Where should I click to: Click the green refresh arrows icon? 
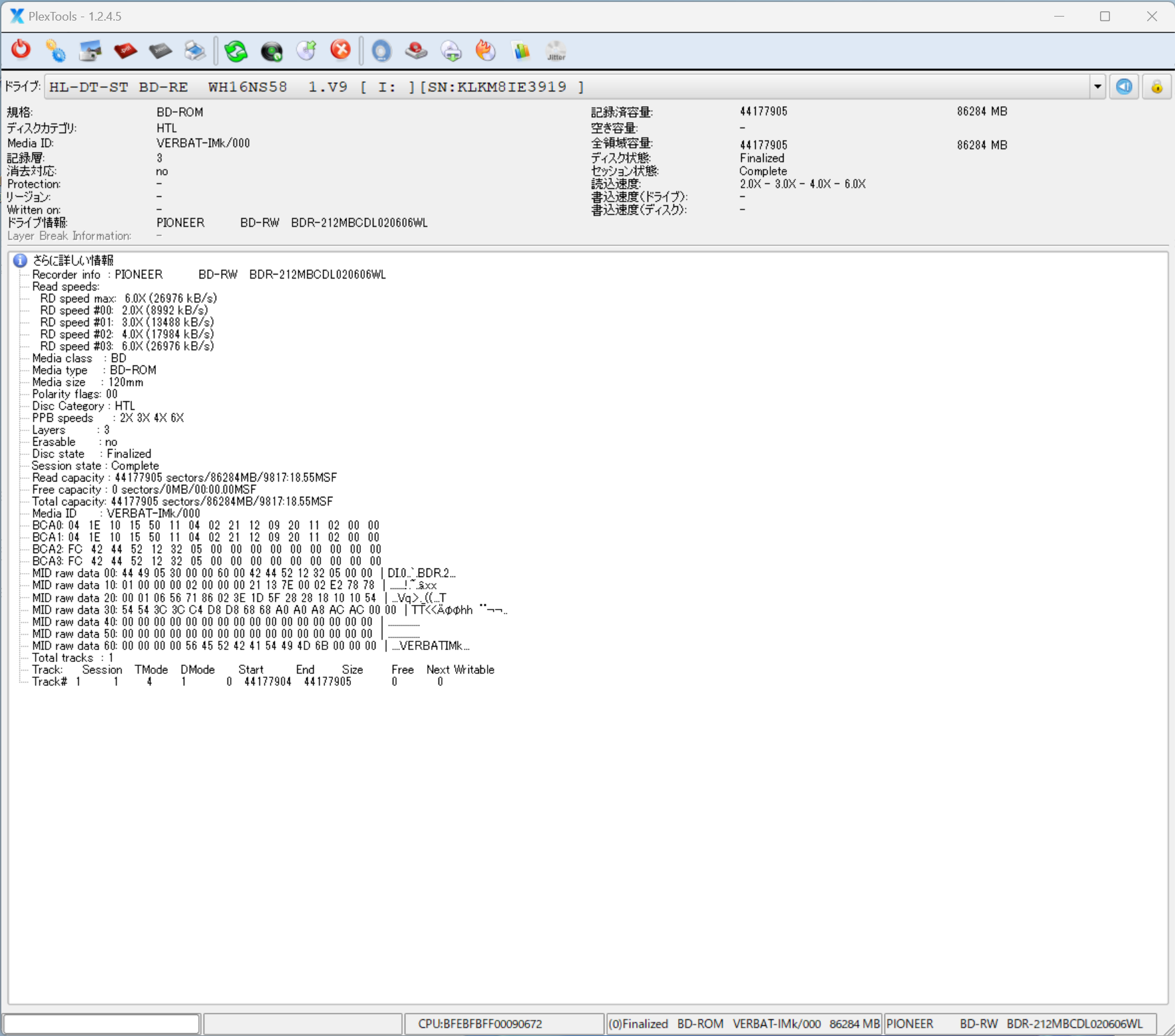click(236, 50)
